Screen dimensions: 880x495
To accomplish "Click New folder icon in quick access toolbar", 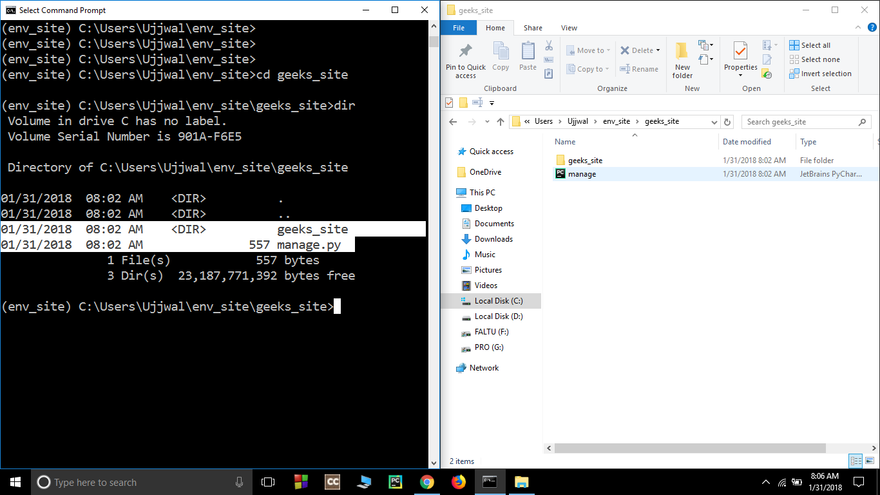I will pos(463,103).
